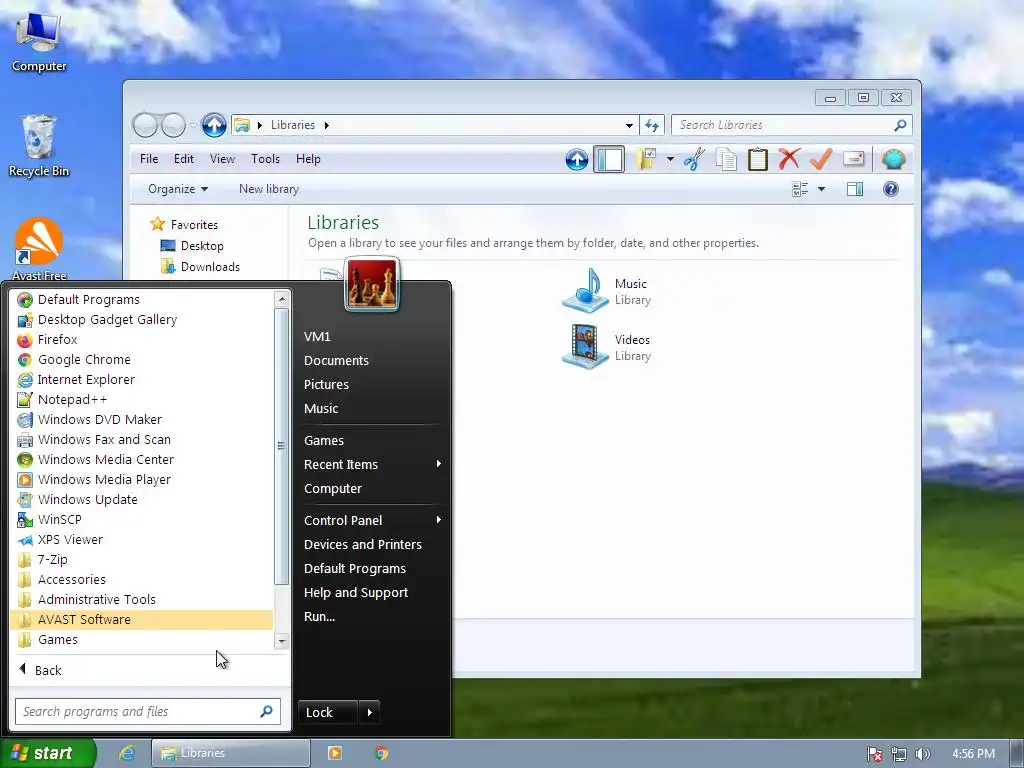1024x768 pixels.
Task: Open the Help menu
Action: 308,159
